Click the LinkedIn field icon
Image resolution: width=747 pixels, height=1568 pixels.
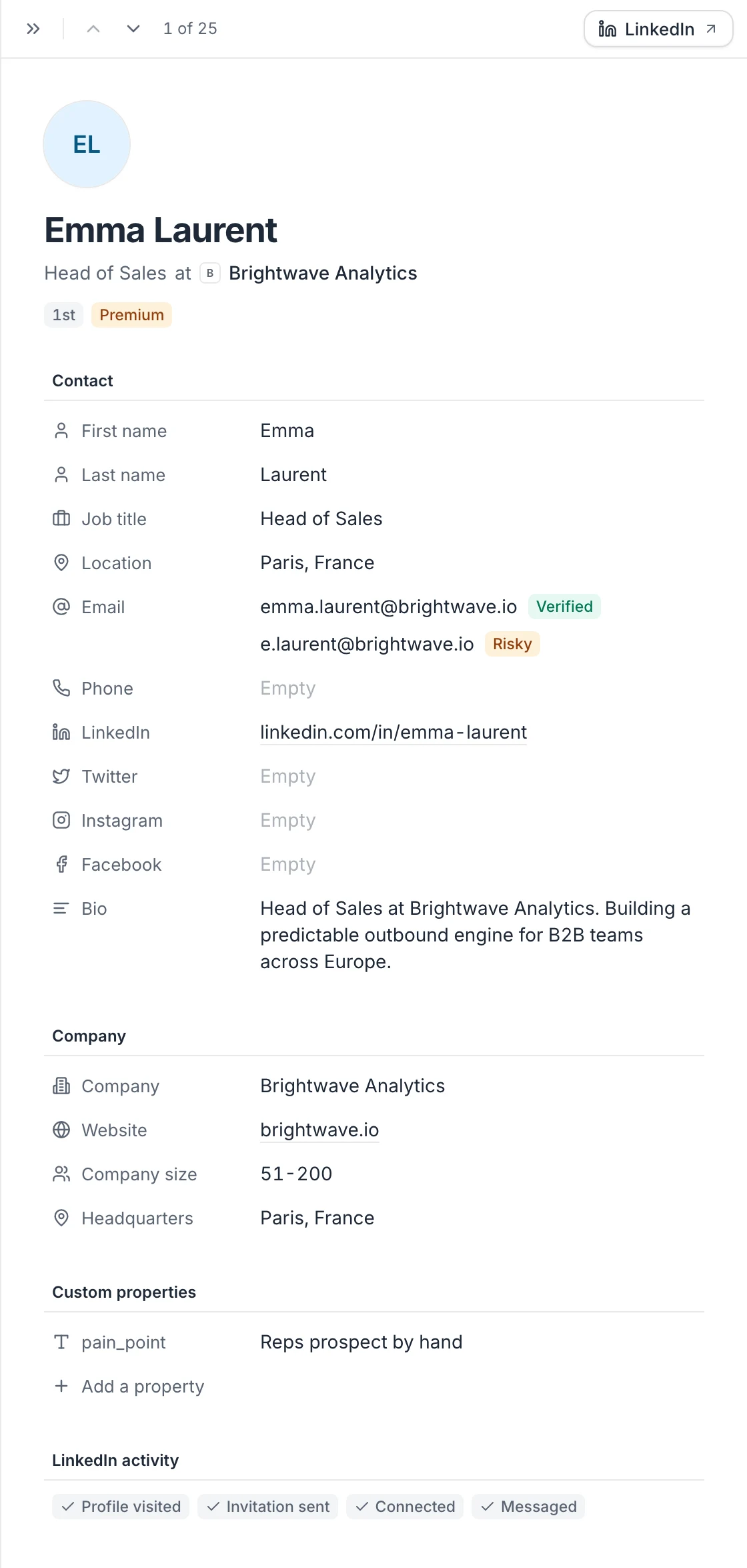pos(61,733)
